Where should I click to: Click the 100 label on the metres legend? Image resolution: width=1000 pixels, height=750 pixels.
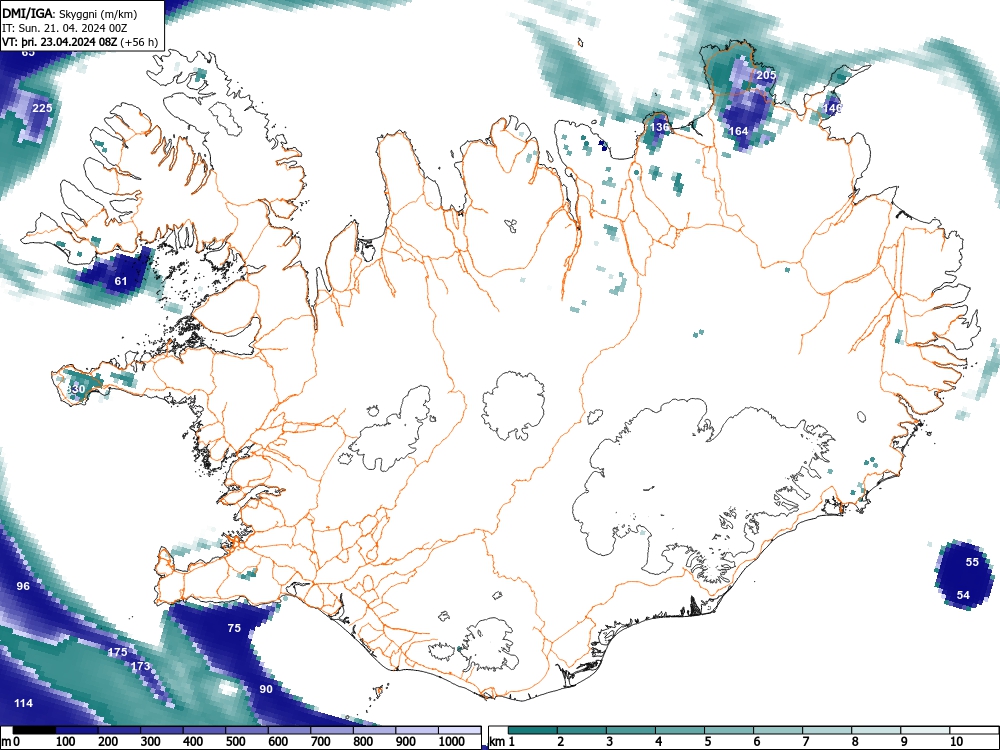(66, 742)
